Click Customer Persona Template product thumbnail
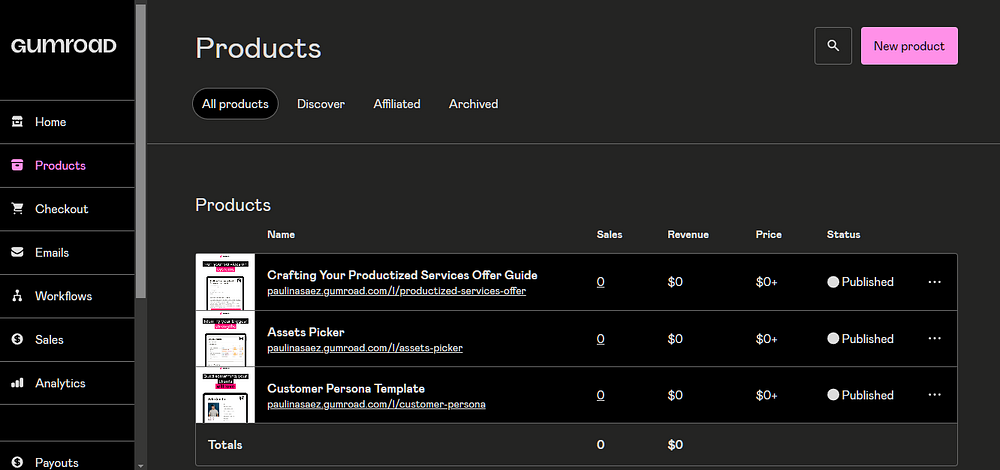Image resolution: width=1000 pixels, height=470 pixels. click(225, 395)
